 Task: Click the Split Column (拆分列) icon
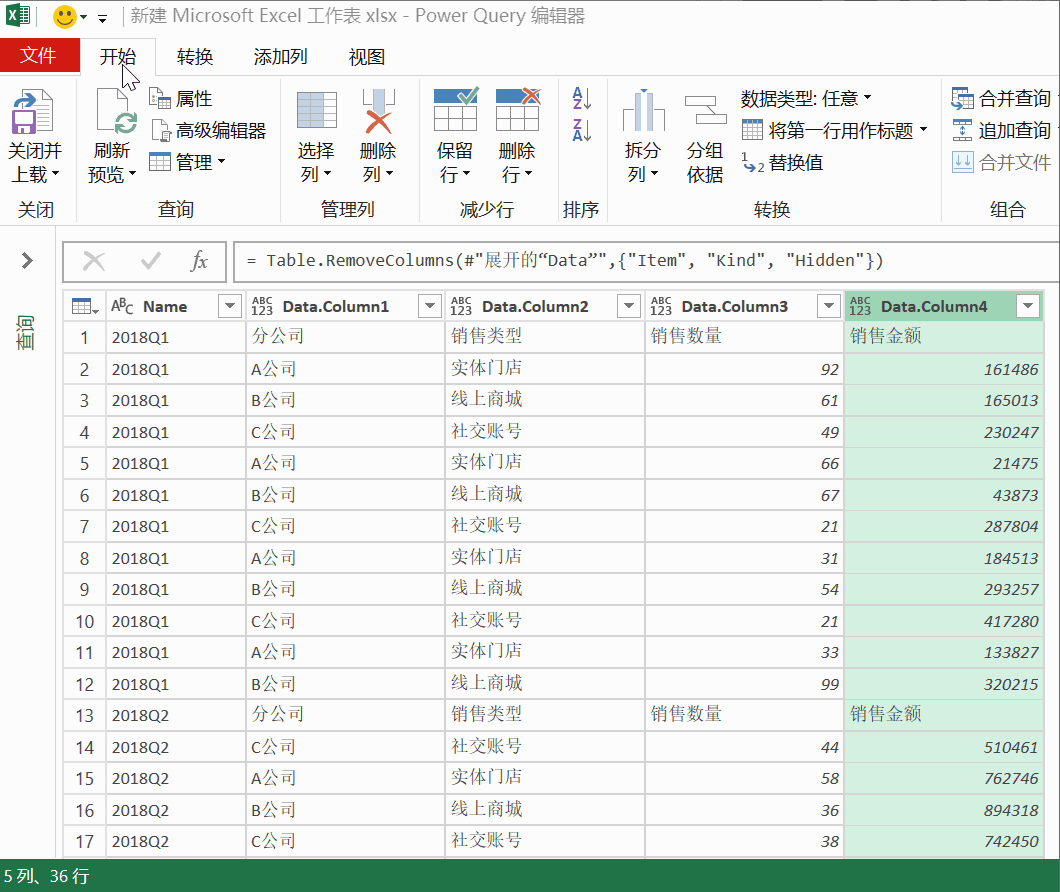click(x=643, y=111)
